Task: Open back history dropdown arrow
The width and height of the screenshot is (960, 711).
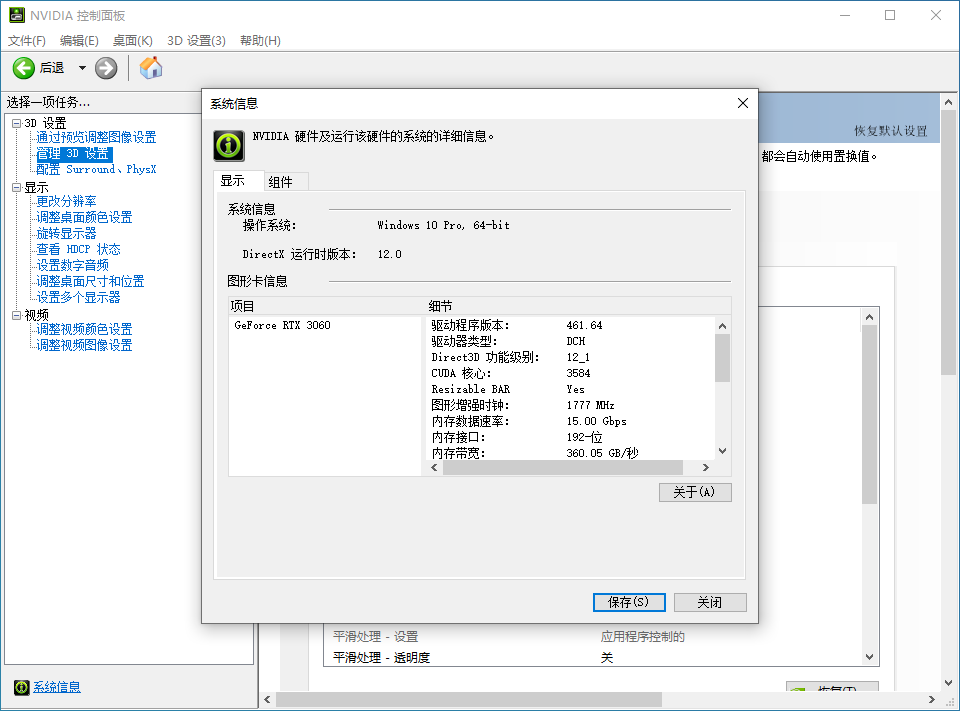Action: click(82, 68)
